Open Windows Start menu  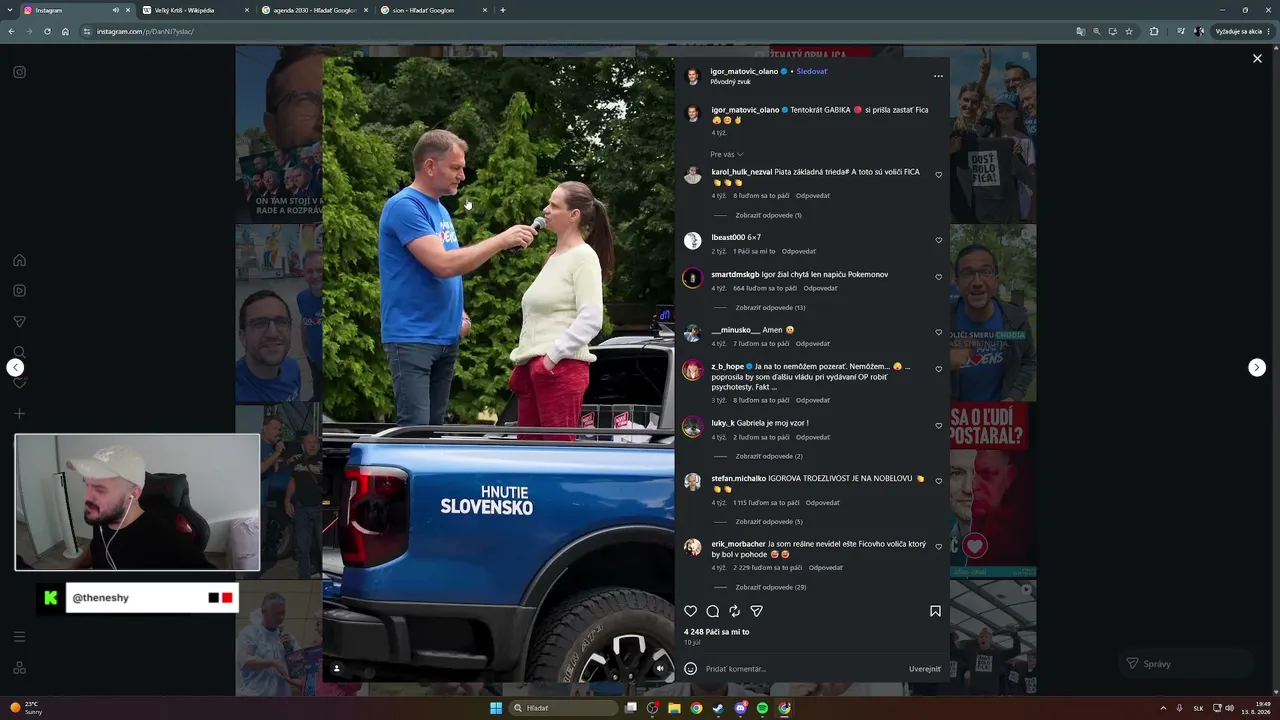click(x=495, y=708)
